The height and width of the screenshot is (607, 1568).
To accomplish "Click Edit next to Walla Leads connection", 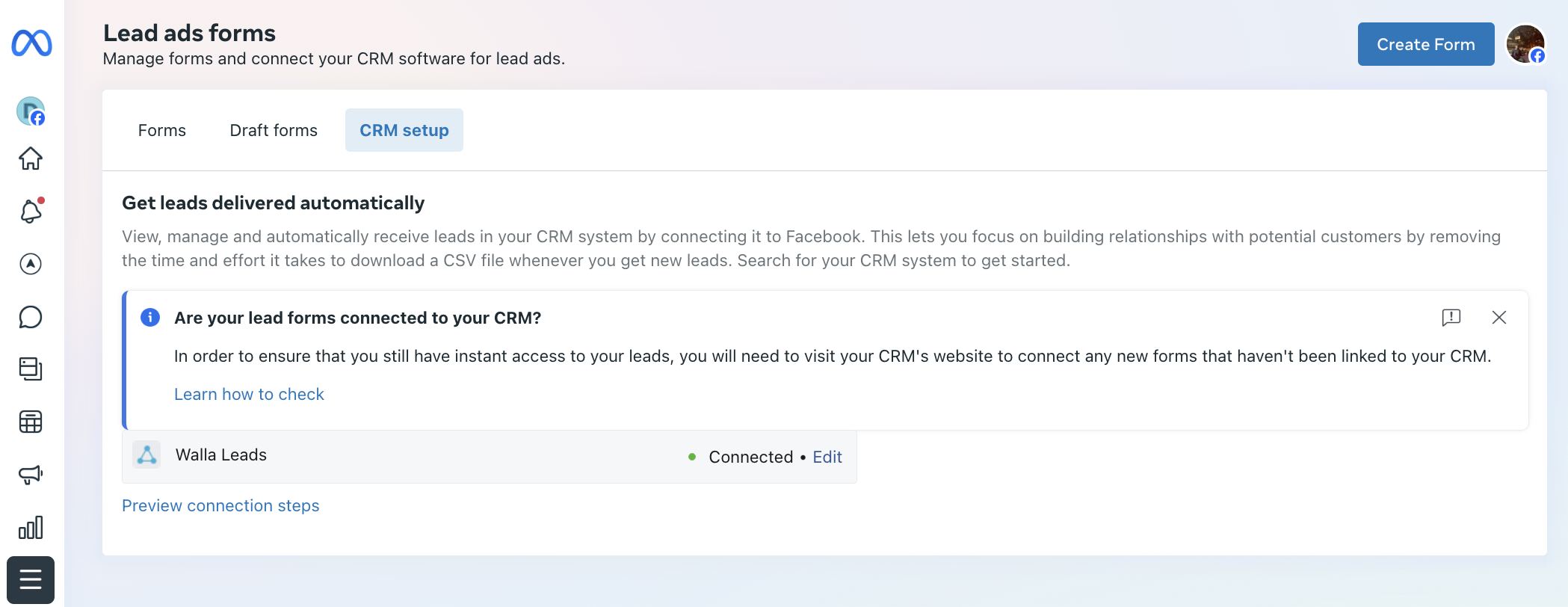I will [x=827, y=457].
